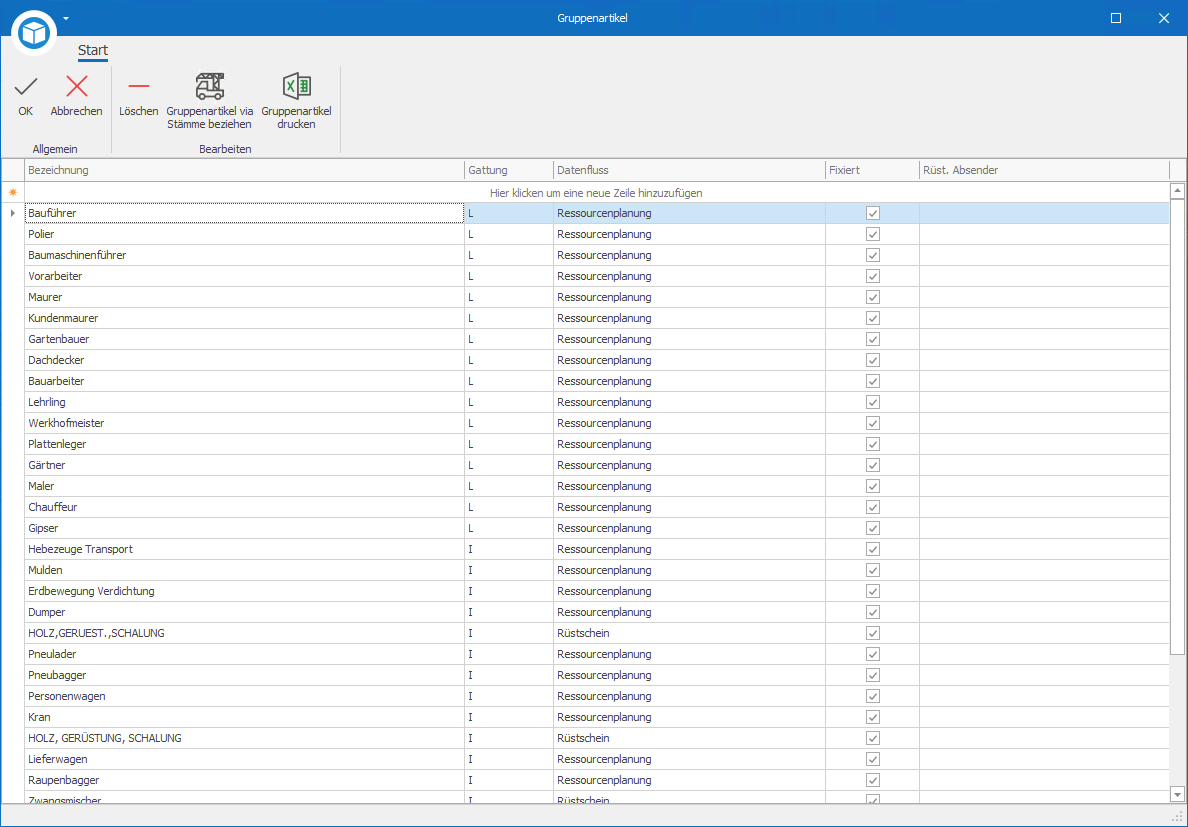Select the Chauffeur row
This screenshot has height=827, width=1188.
tap(597, 507)
